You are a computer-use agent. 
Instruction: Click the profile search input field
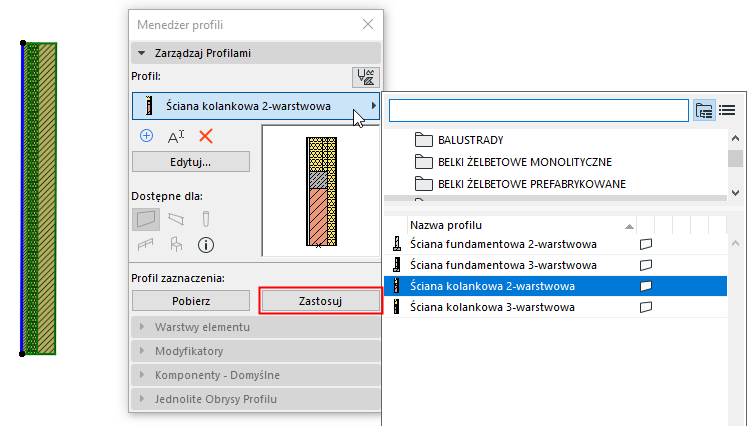[539, 110]
